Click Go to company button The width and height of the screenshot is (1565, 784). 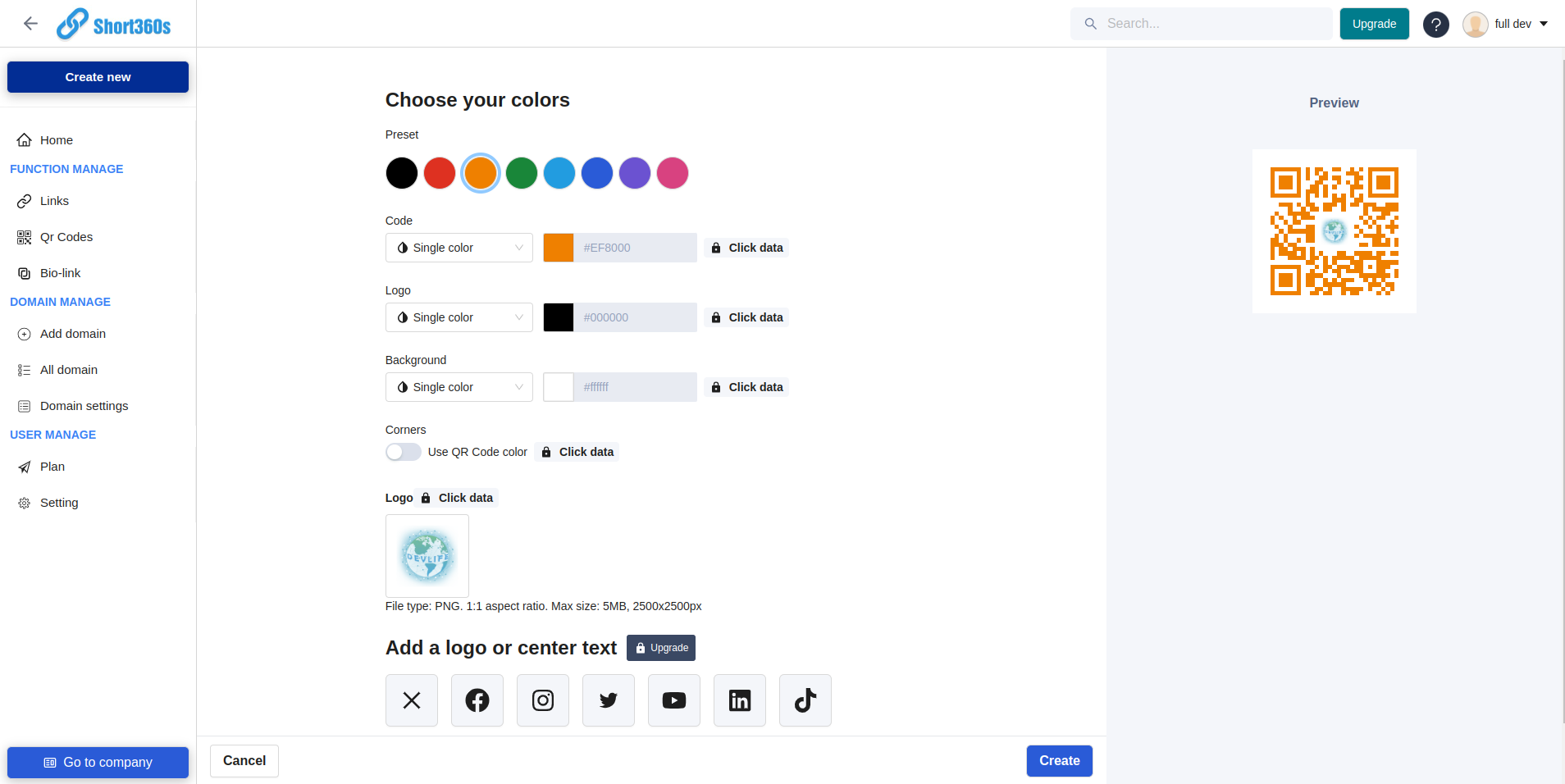click(98, 763)
